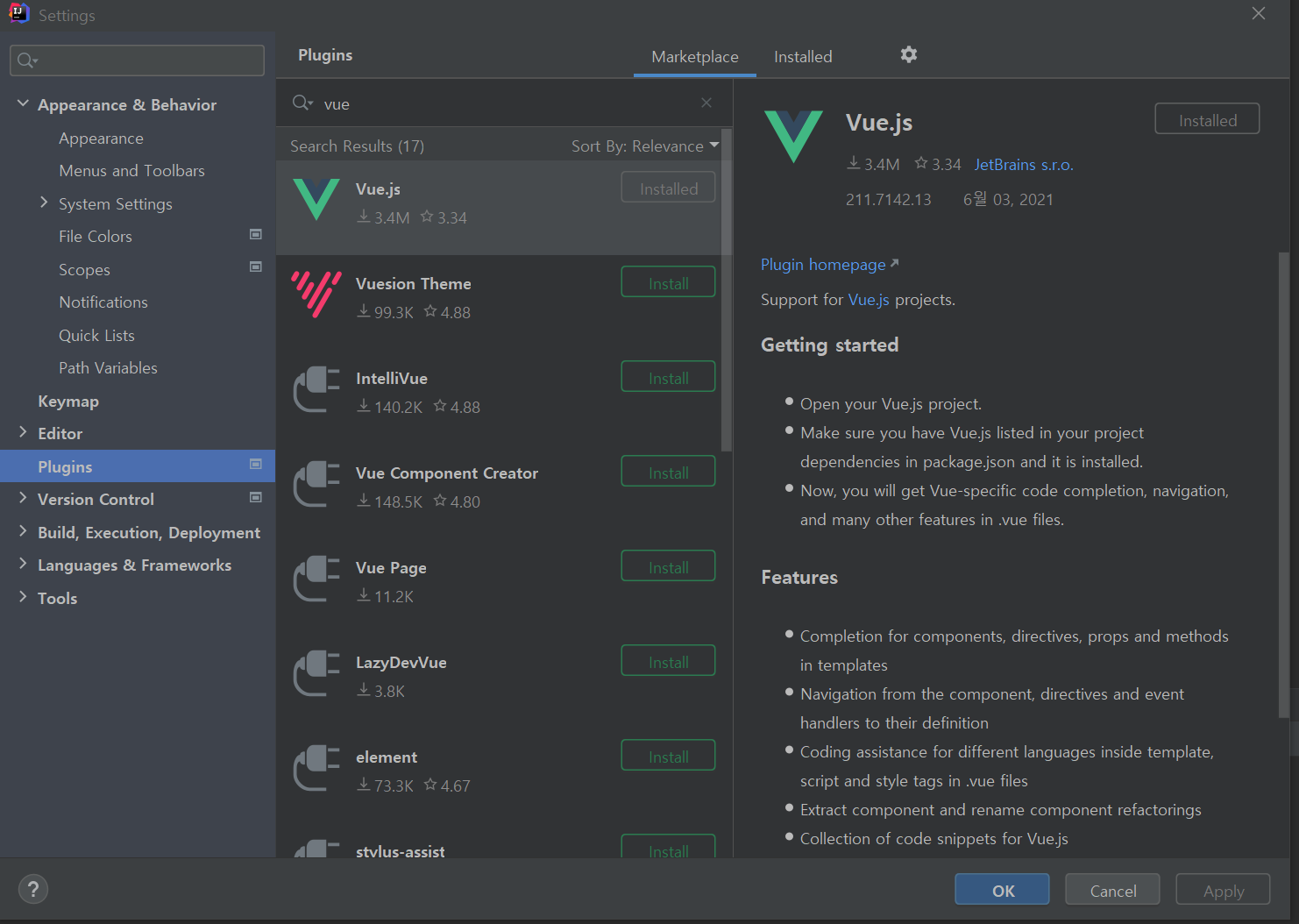
Task: Click the settings search magnifier icon
Action: pyautogui.click(x=27, y=60)
